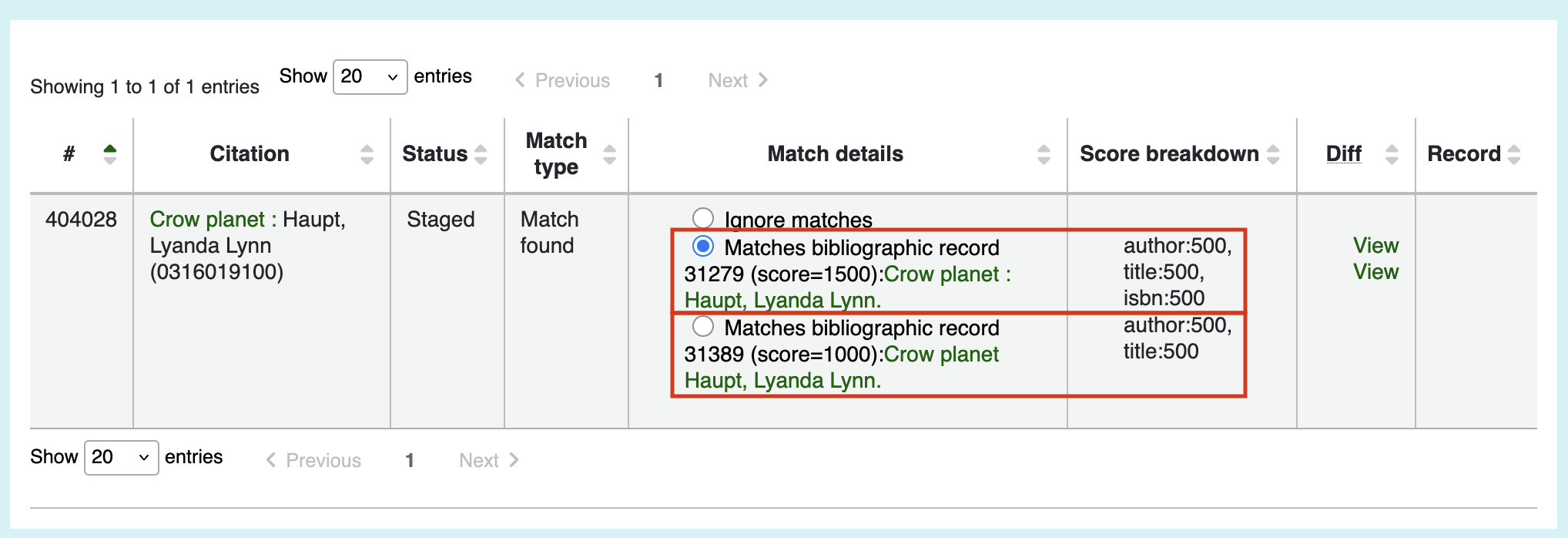Open the bottom Show entries dropdown

click(x=121, y=458)
